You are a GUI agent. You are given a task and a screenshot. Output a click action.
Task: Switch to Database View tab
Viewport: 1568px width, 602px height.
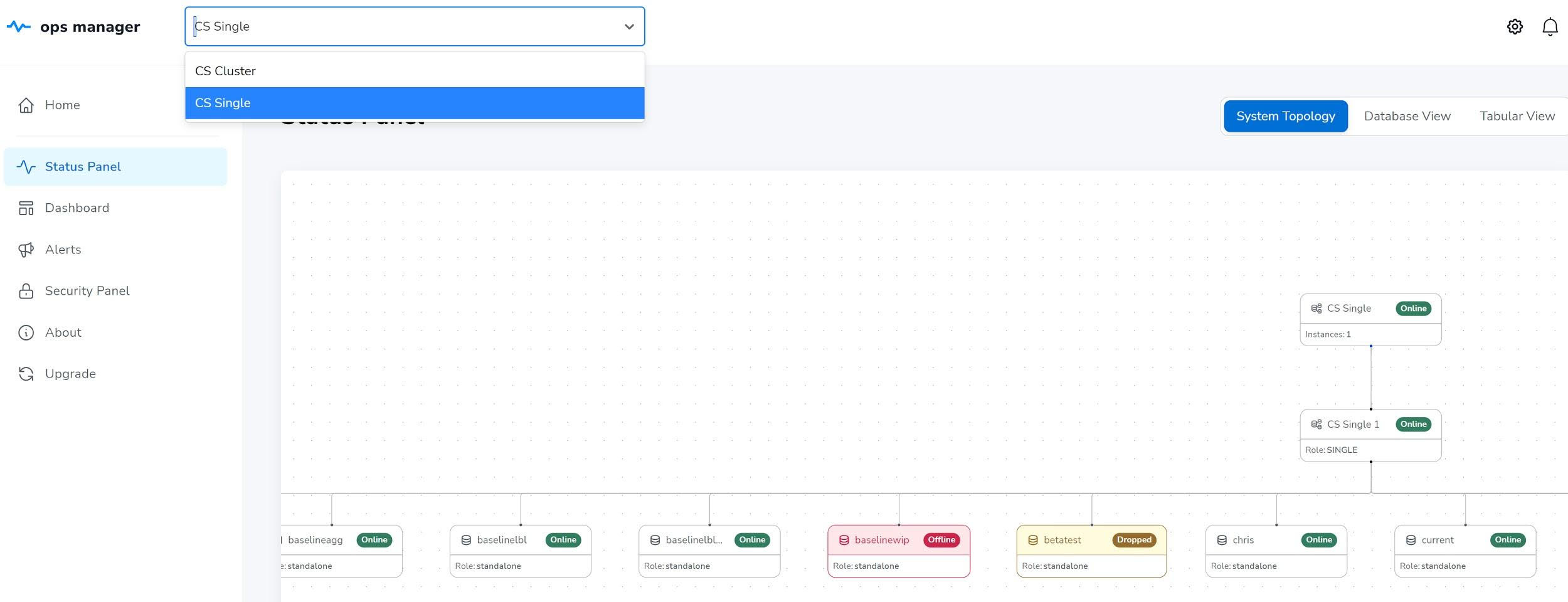tap(1407, 116)
